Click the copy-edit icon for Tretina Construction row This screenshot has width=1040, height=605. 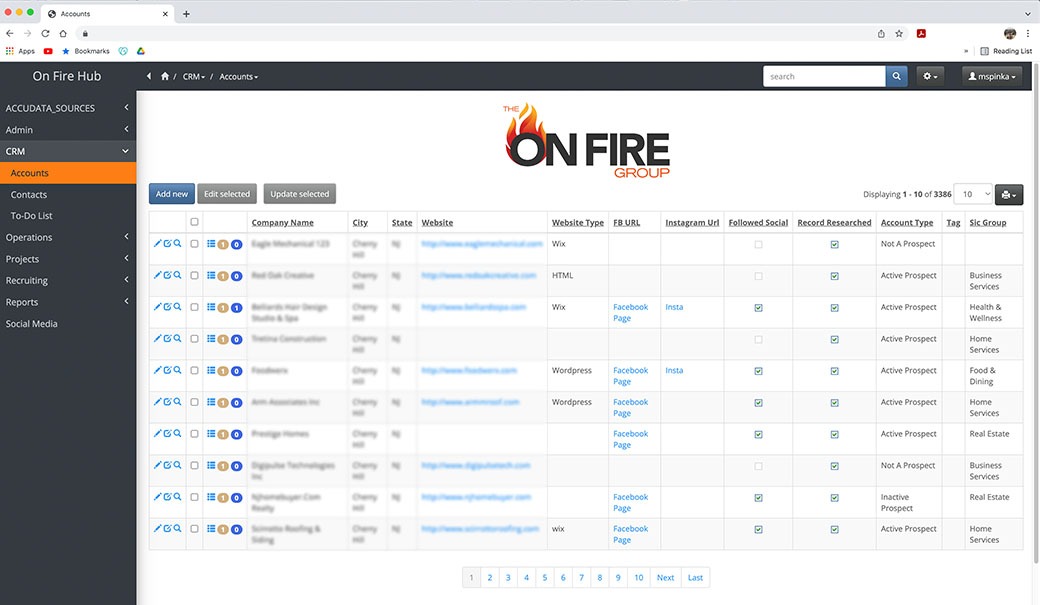(167, 339)
